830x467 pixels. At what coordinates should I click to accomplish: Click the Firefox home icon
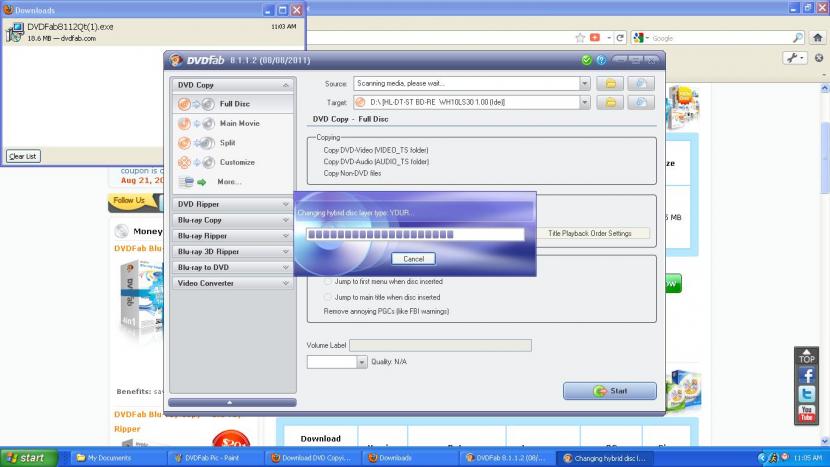coord(817,37)
